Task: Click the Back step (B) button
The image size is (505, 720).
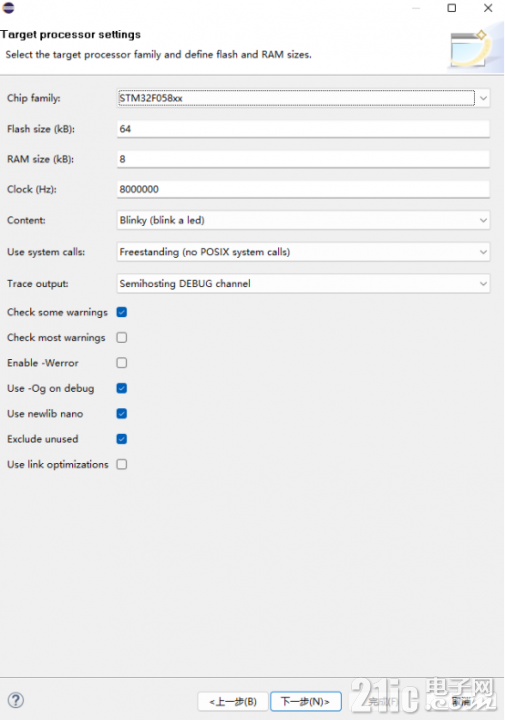Action: pyautogui.click(x=233, y=702)
